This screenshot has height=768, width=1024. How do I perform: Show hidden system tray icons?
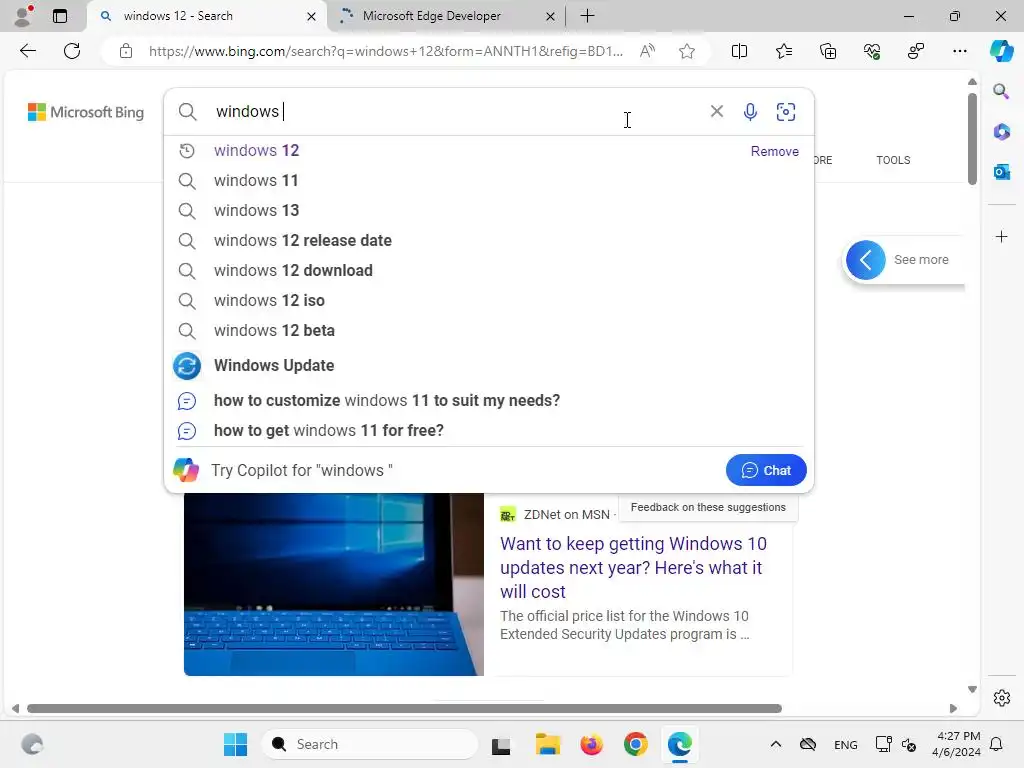775,744
